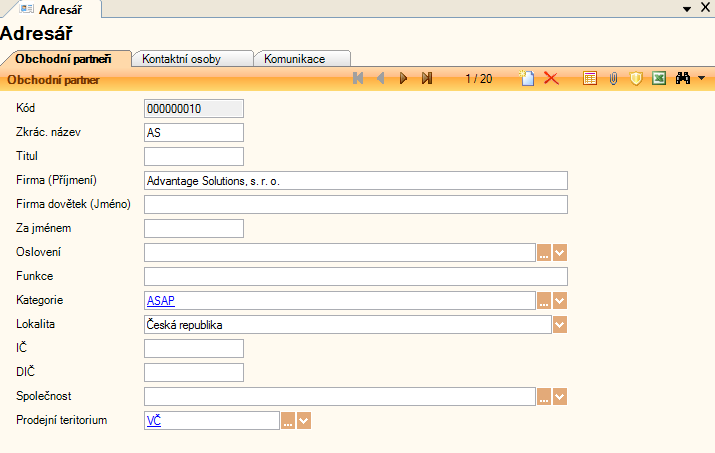Export to Excel
The image size is (715, 453).
[659, 79]
